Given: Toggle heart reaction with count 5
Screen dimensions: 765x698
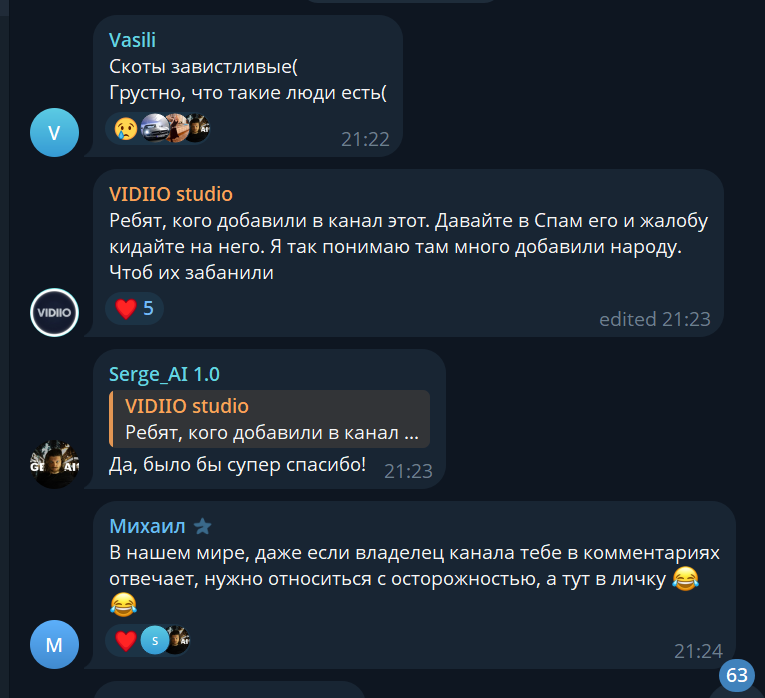Looking at the screenshot, I should point(134,308).
